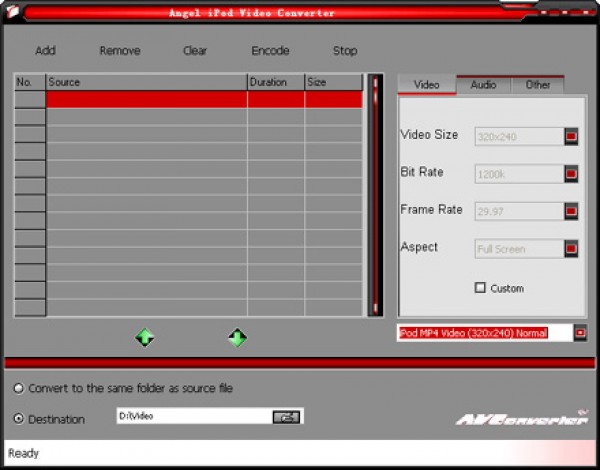600x470 pixels.
Task: Click the app logo in title bar
Action: [13, 11]
